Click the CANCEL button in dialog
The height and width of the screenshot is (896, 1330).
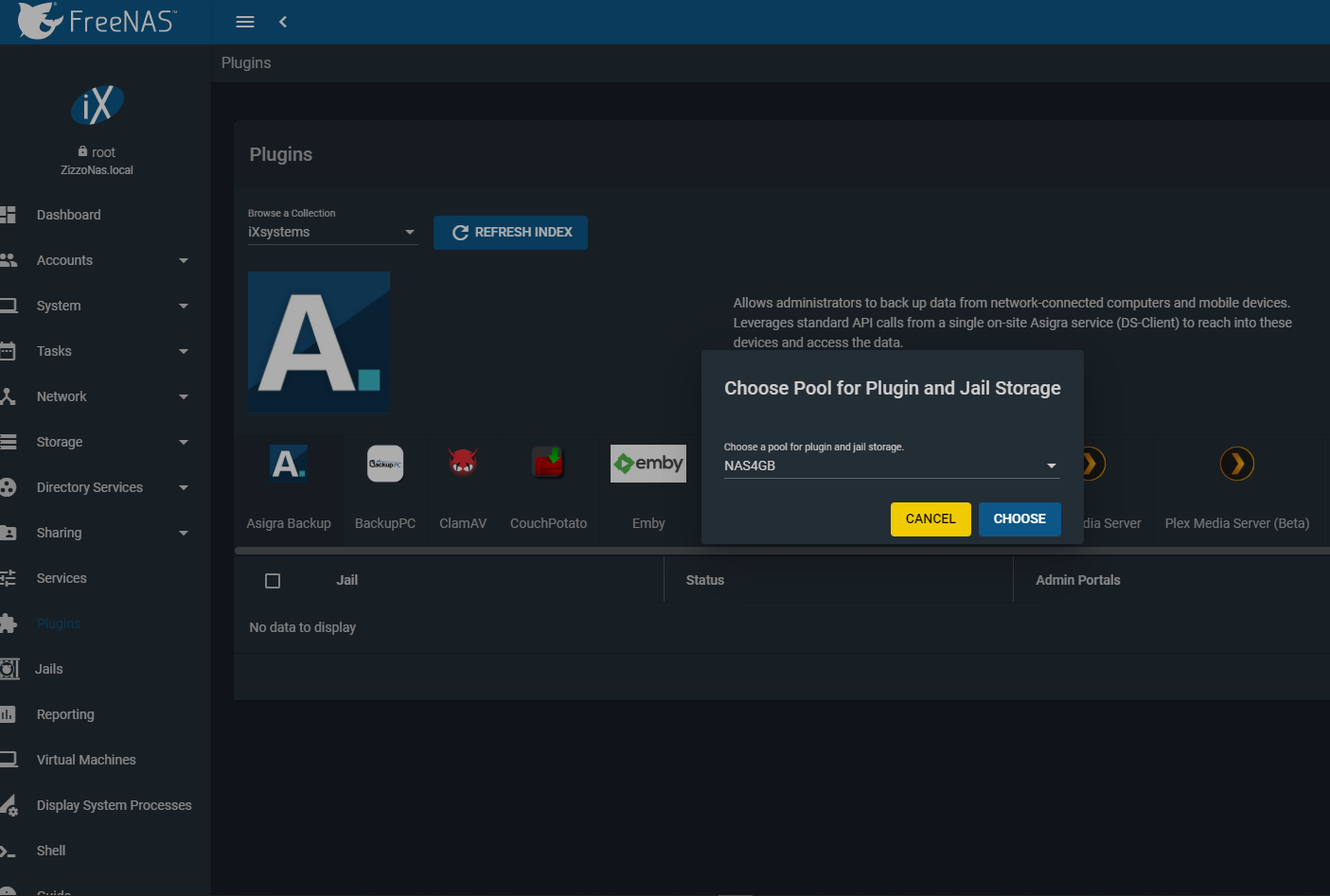click(x=931, y=519)
